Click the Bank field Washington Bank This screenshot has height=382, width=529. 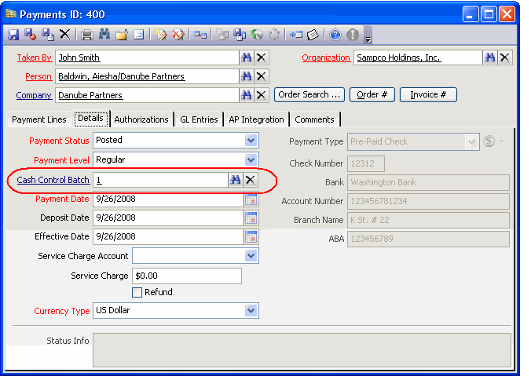(x=428, y=183)
